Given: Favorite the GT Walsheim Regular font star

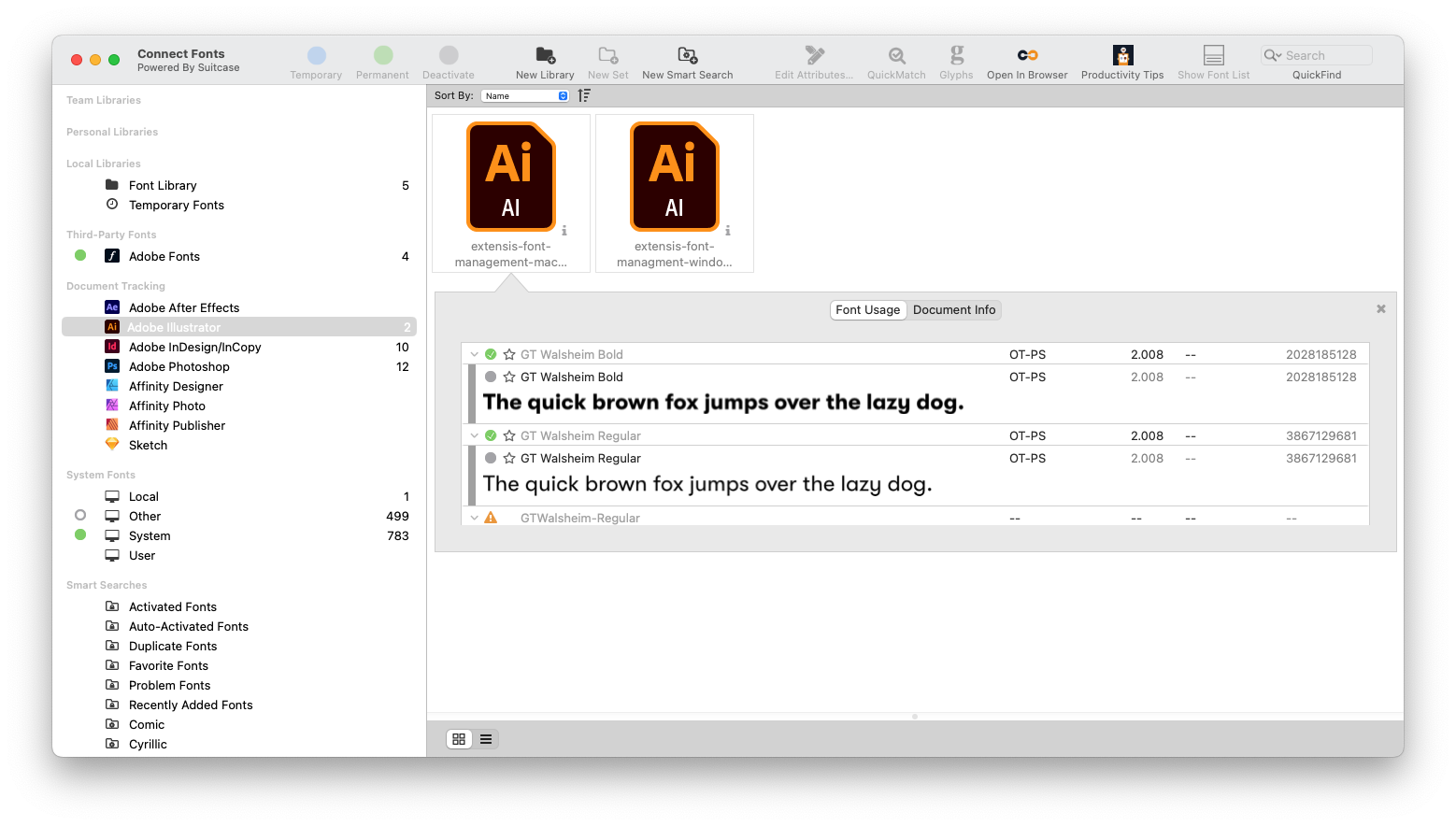Looking at the screenshot, I should tap(509, 458).
